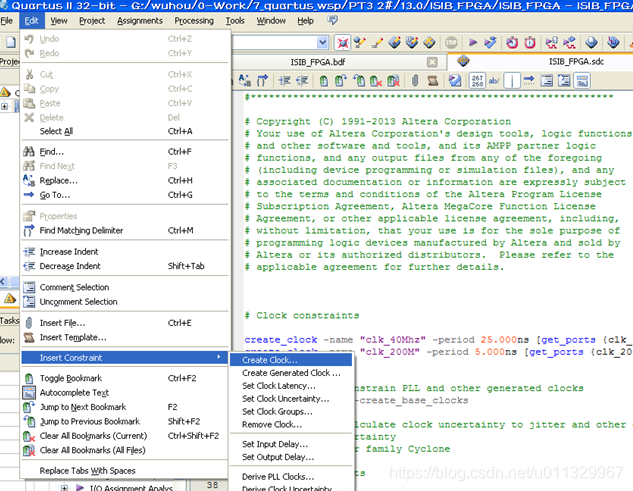Click the icon right of the Start Compilation play icon

[490, 42]
